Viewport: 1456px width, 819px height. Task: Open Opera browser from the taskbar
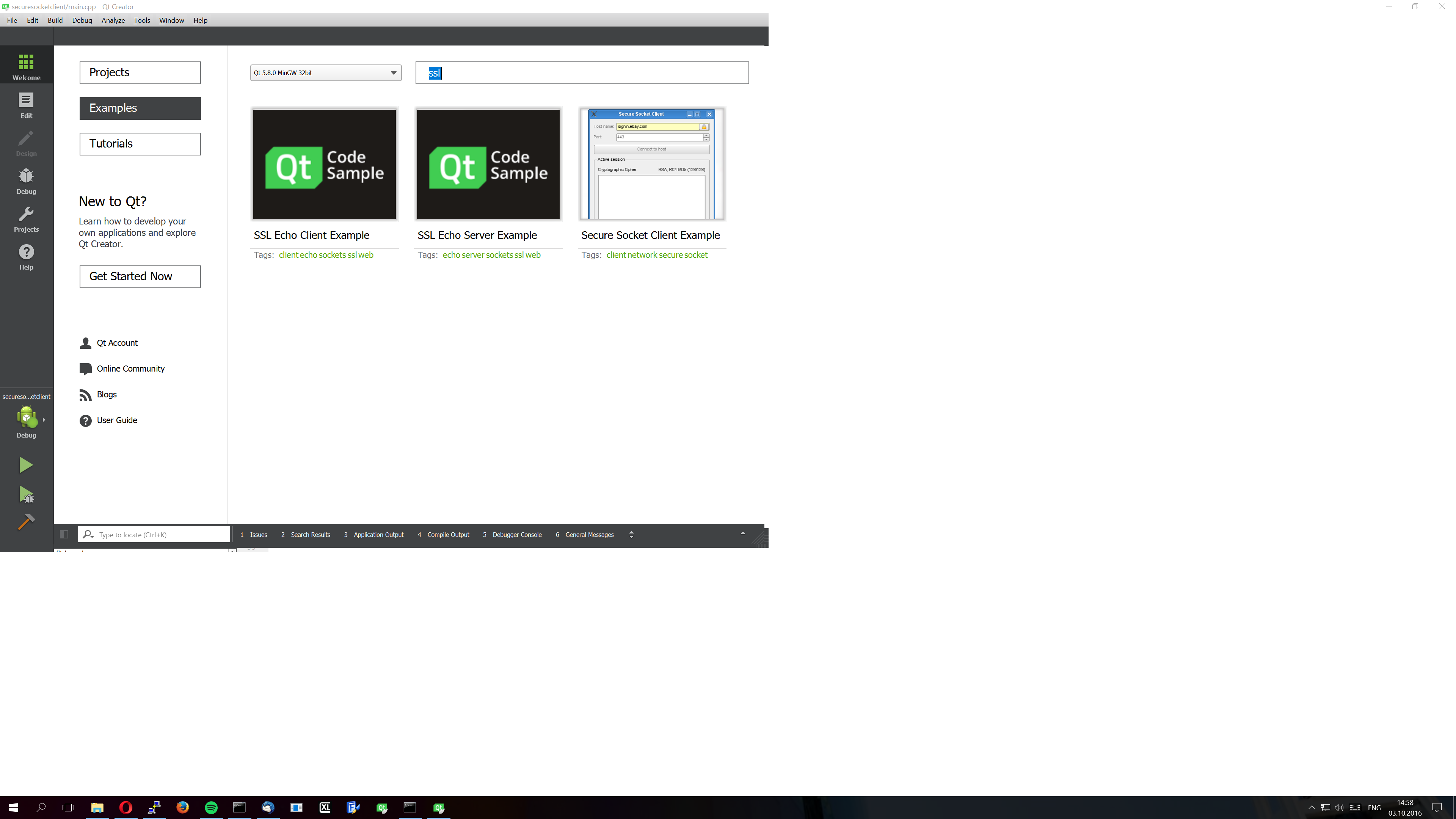126,808
